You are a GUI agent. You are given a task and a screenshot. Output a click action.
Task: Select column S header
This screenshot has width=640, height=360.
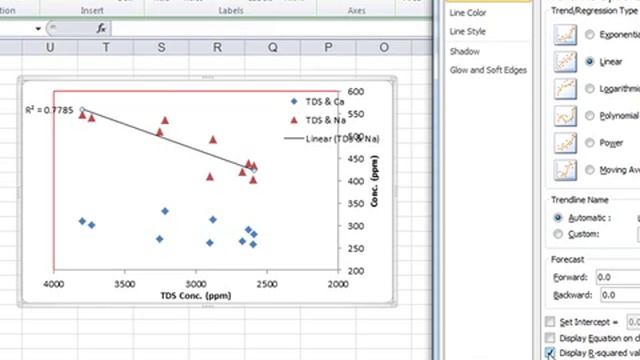point(161,47)
